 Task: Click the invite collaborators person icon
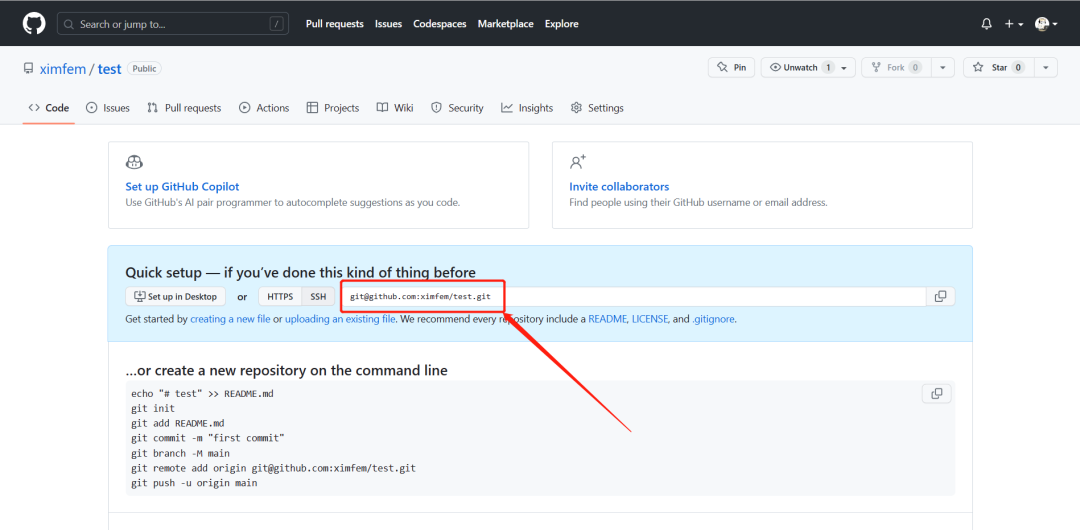pos(577,163)
